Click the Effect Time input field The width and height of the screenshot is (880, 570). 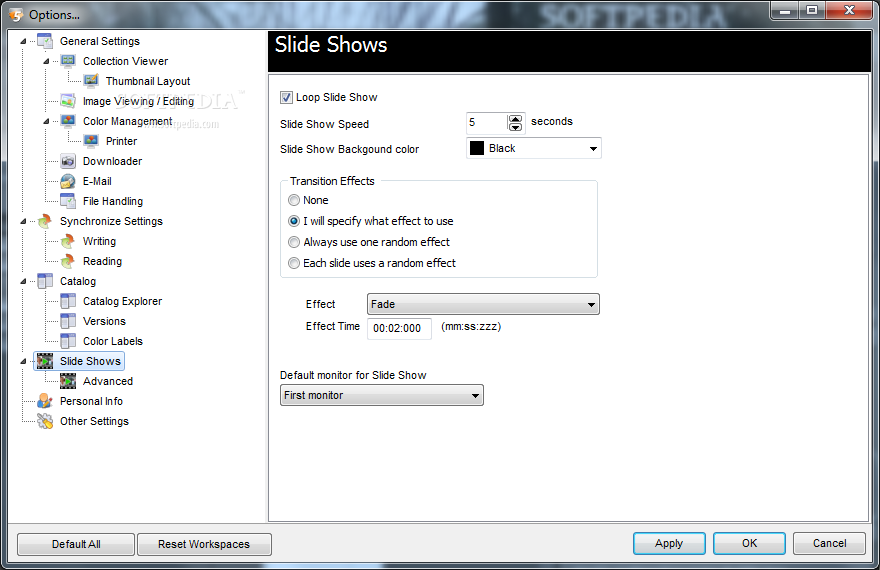399,328
